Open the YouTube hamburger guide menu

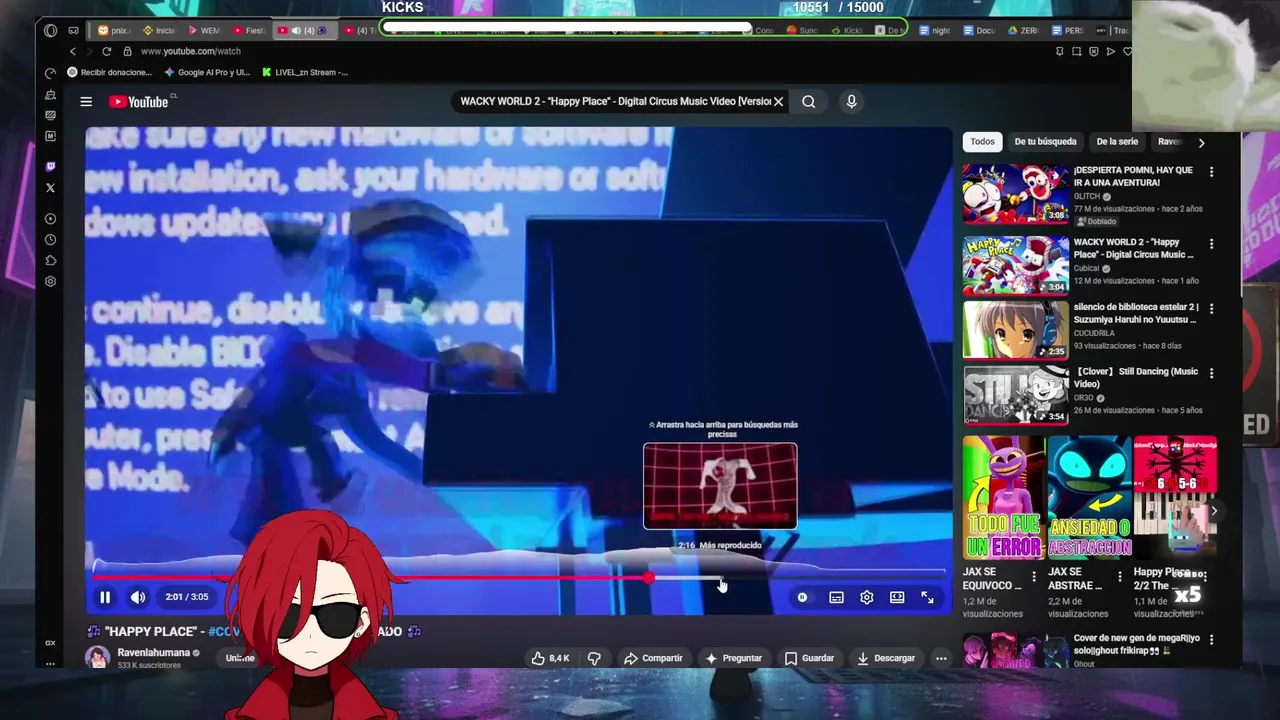point(86,101)
